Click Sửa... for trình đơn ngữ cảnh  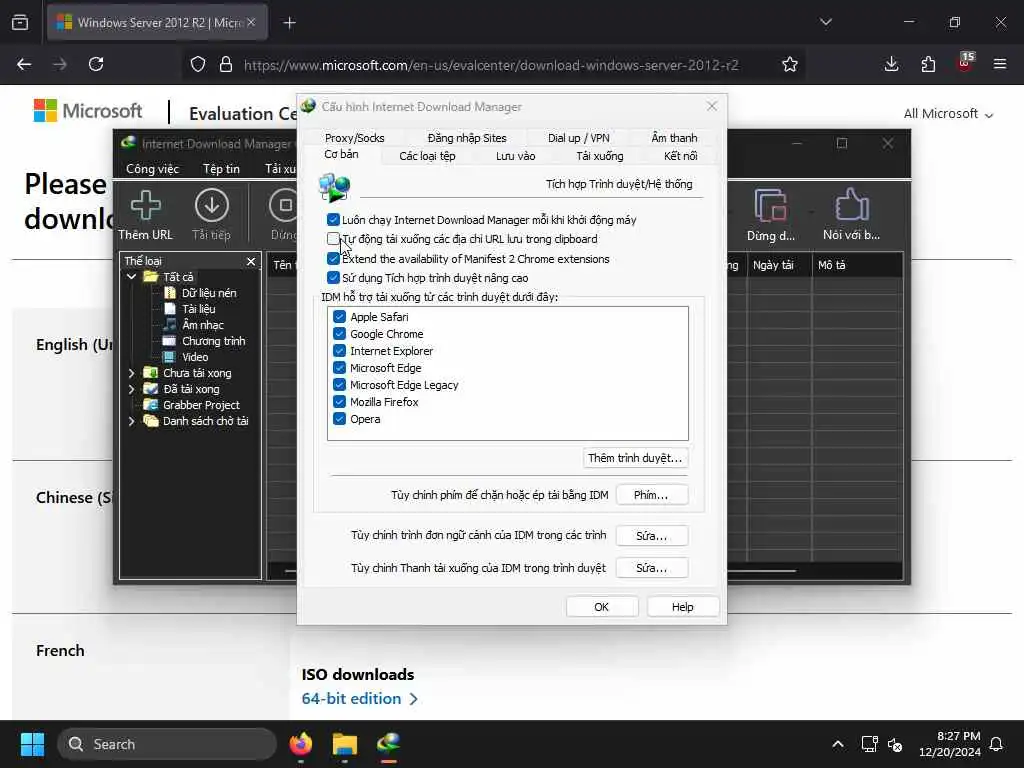coord(651,536)
